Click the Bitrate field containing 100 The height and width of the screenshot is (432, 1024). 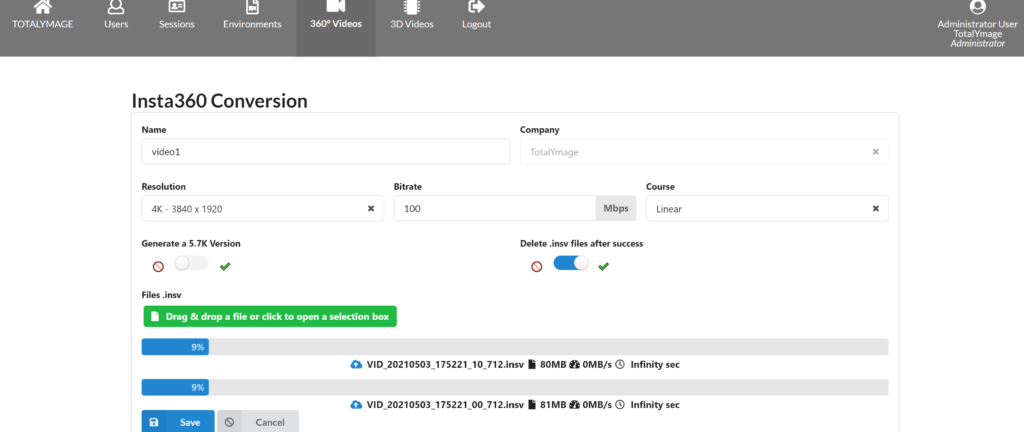coord(495,209)
